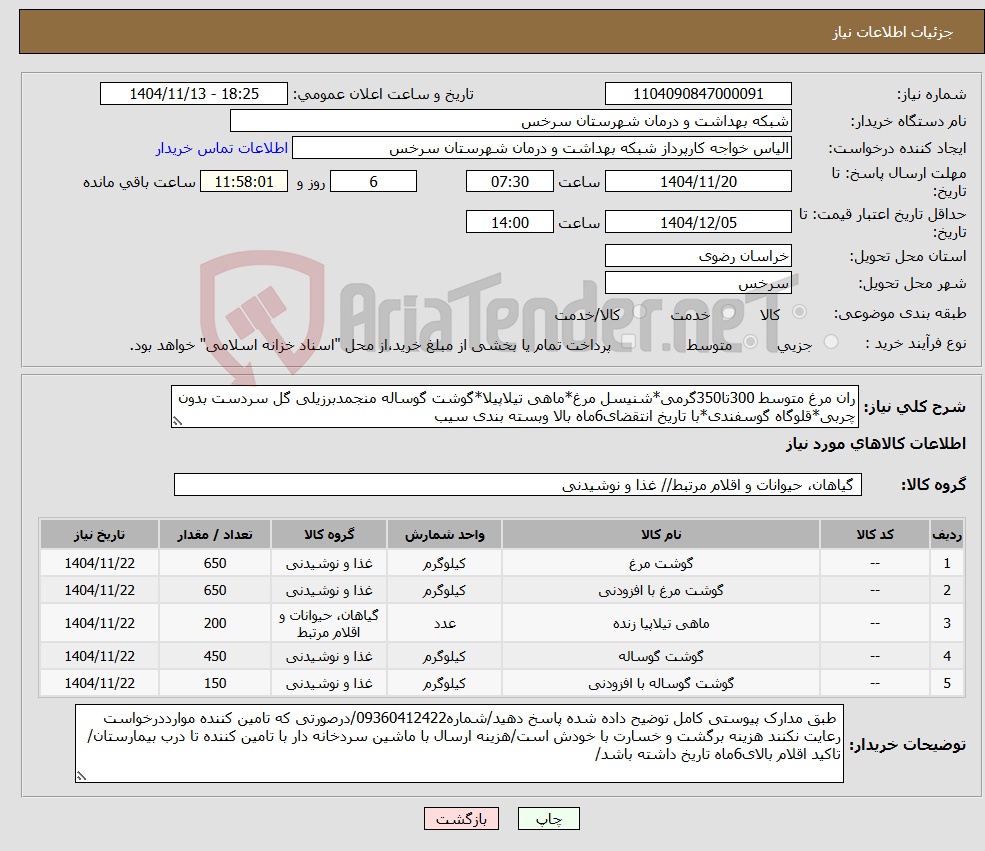Select the کالا/خدمت radio button
This screenshot has width=985, height=851.
[x=639, y=312]
